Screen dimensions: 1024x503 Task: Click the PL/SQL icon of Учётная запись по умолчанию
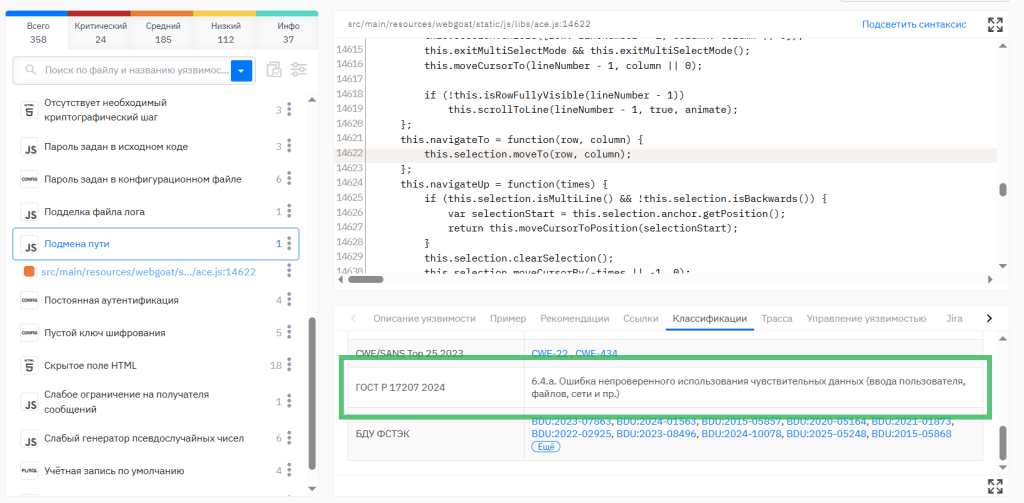[x=29, y=471]
